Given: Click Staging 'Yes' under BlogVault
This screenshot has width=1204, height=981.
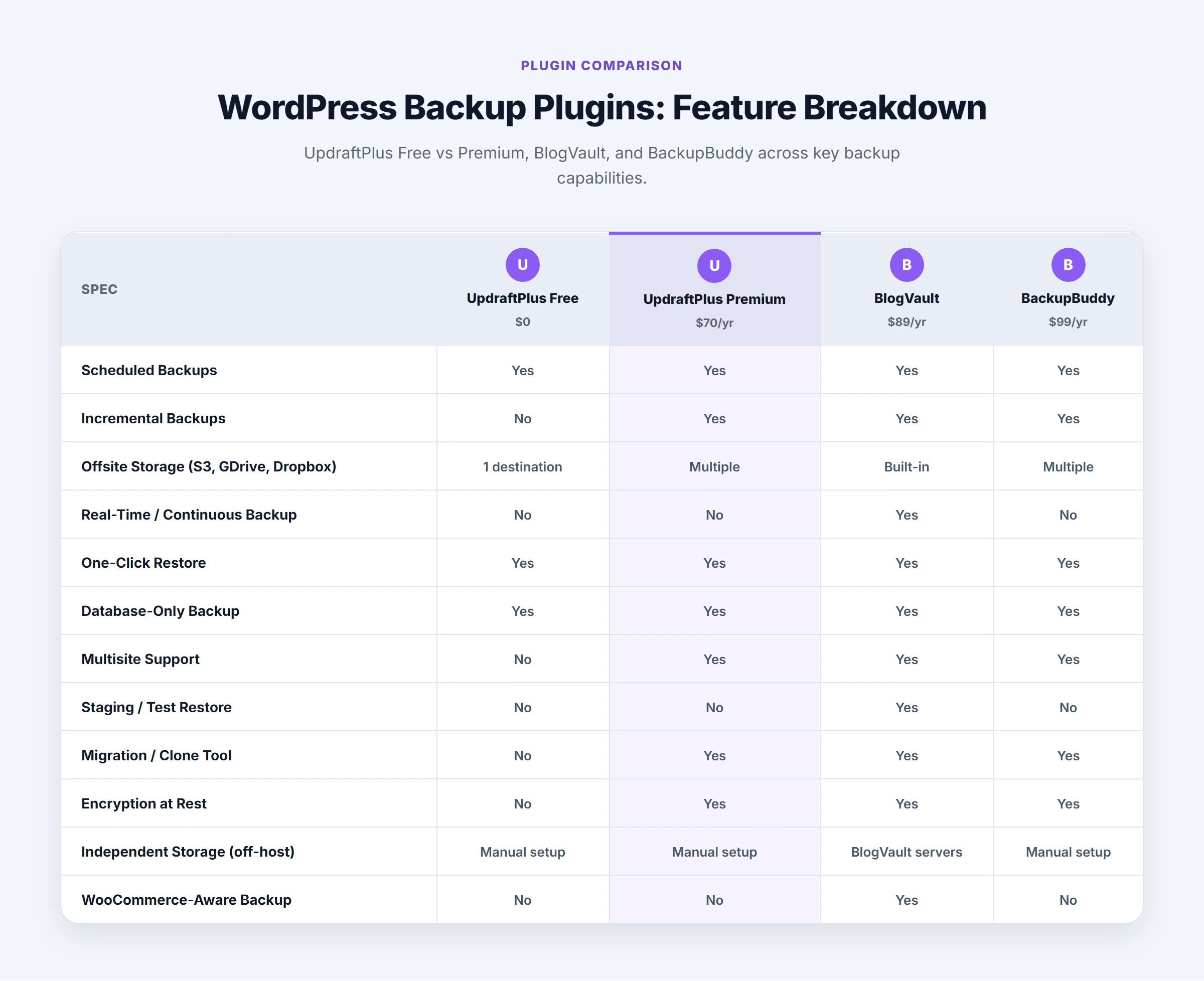Looking at the screenshot, I should pos(907,708).
